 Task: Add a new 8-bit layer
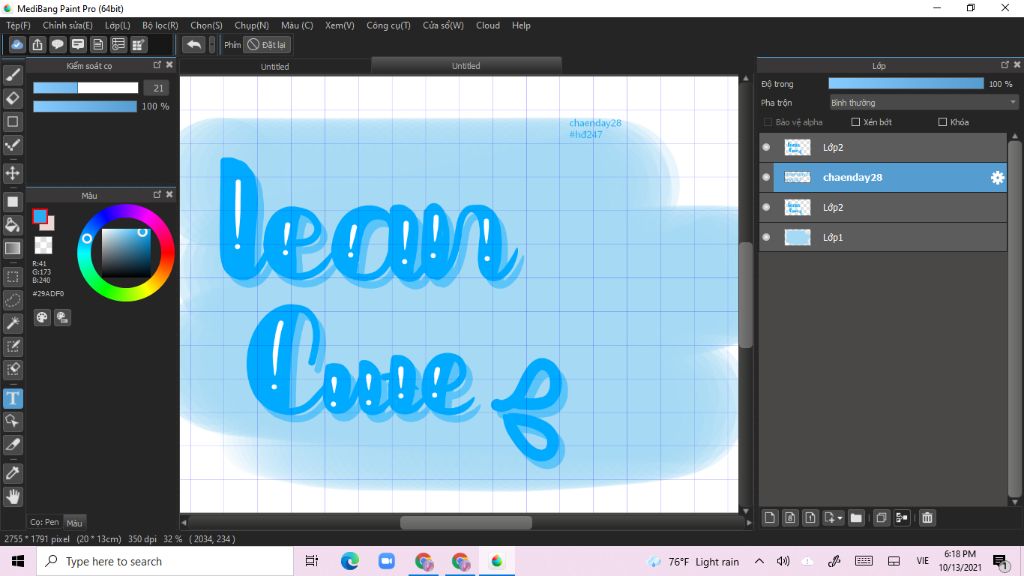click(790, 518)
